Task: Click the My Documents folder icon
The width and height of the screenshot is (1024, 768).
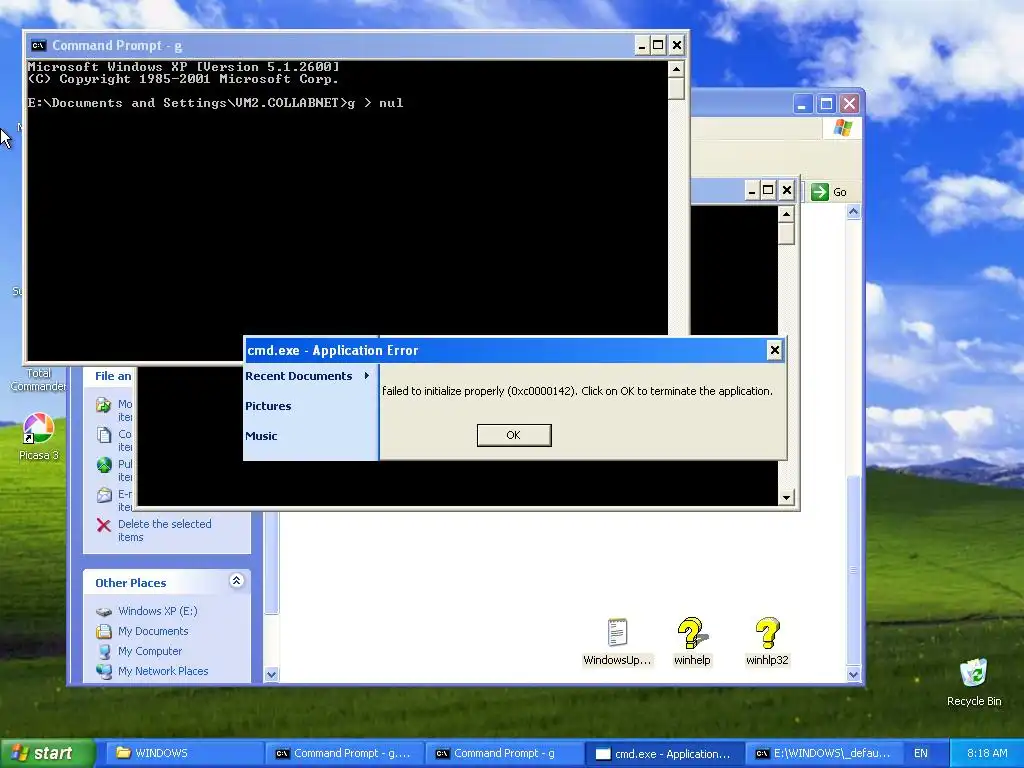Action: coord(103,632)
